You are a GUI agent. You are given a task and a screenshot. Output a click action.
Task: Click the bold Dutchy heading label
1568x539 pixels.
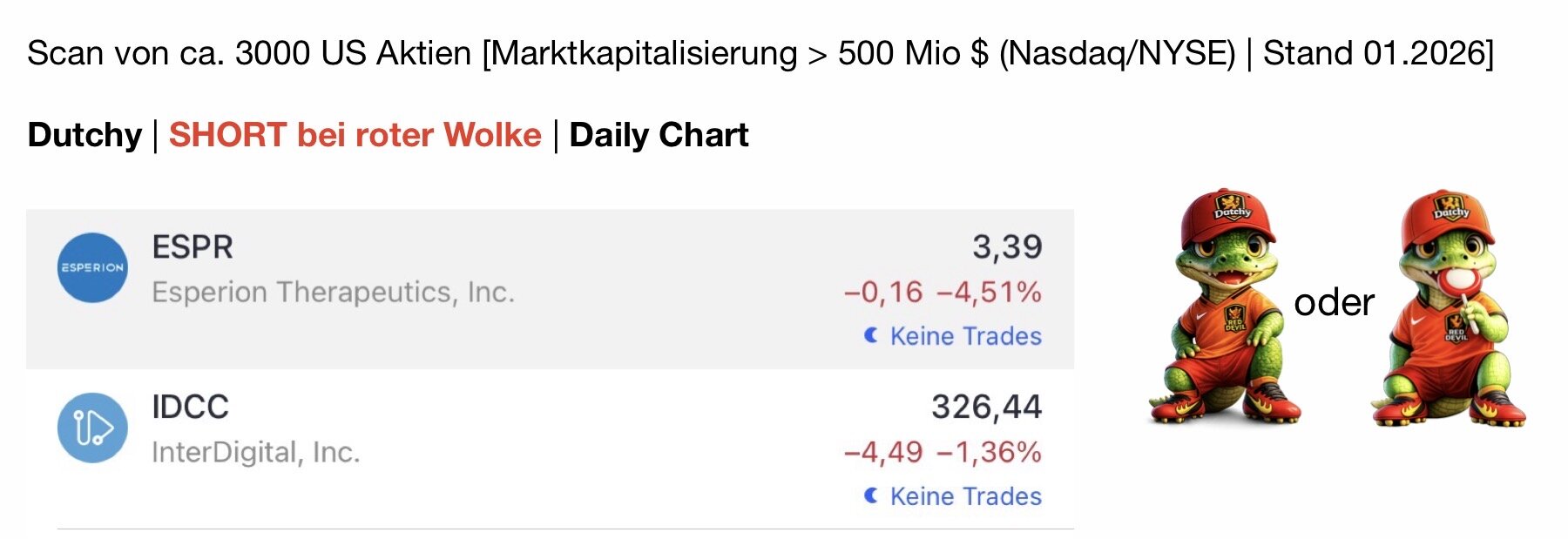[84, 135]
